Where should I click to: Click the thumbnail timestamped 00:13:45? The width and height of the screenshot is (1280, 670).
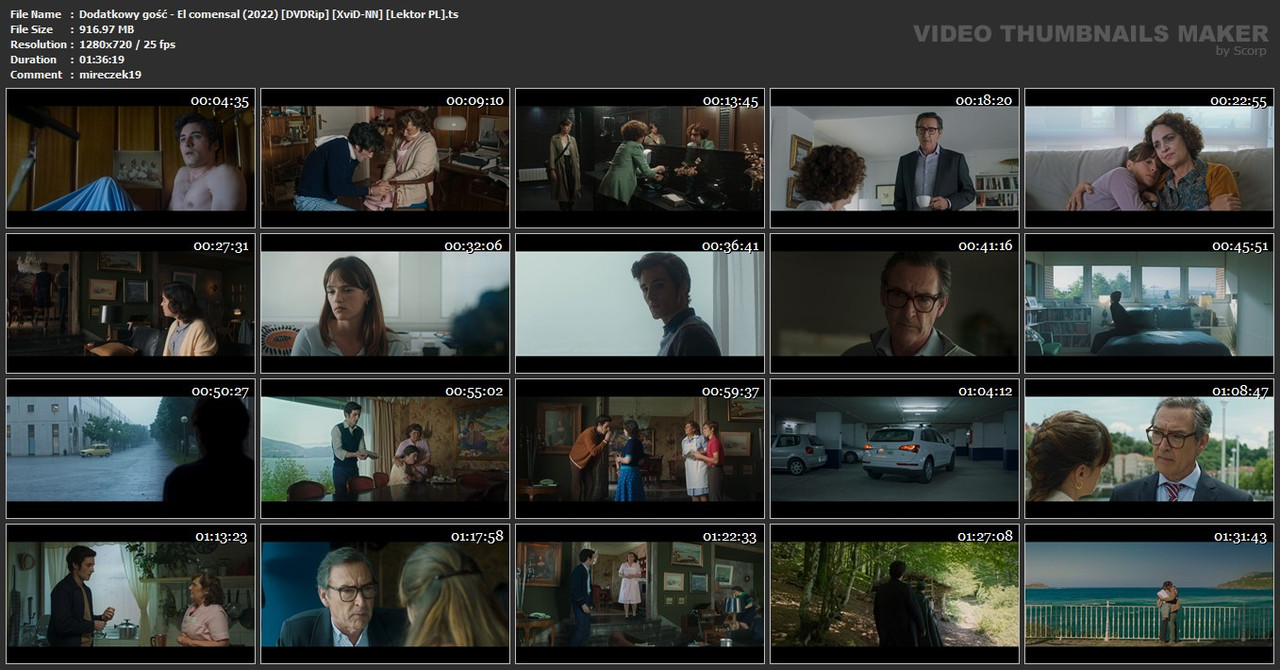click(x=640, y=159)
